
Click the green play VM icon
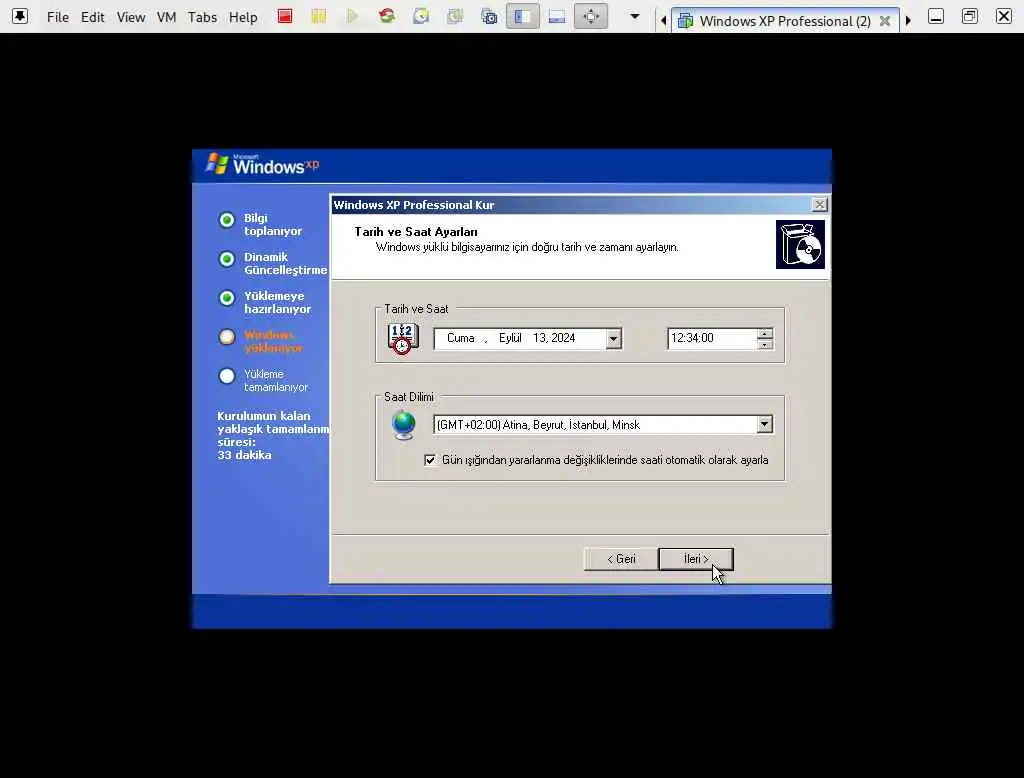[x=353, y=16]
